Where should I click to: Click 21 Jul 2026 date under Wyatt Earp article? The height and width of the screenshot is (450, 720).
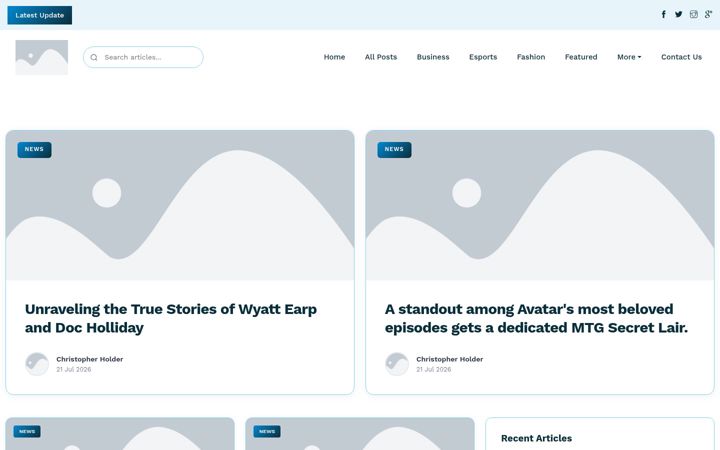point(73,369)
